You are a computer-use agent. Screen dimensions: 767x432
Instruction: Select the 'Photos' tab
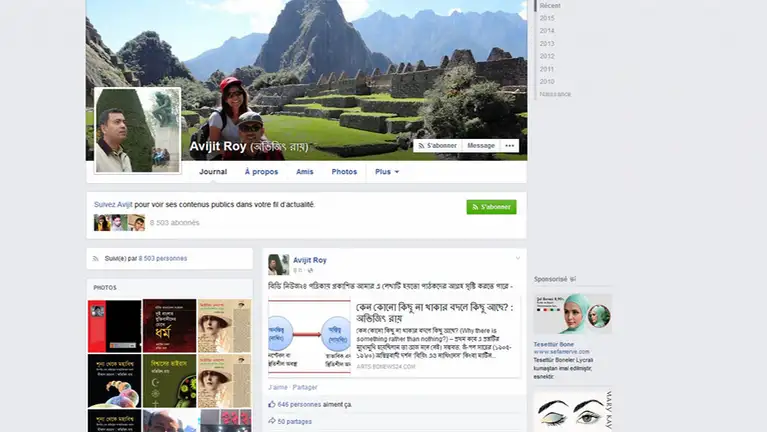(x=344, y=172)
